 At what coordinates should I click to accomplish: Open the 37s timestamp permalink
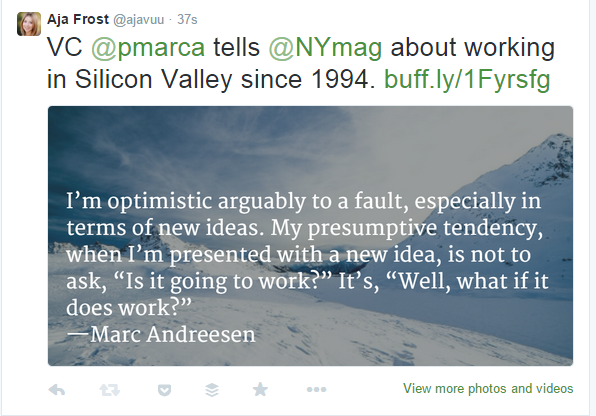pos(187,19)
